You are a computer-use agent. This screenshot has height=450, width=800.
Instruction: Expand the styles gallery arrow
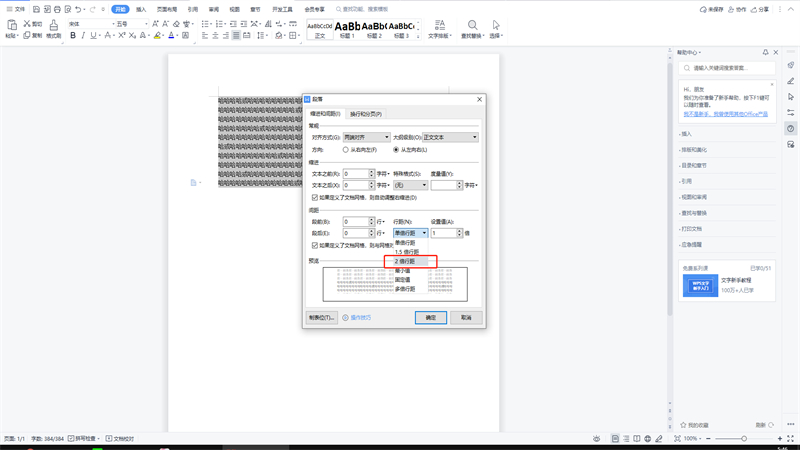coord(418,36)
